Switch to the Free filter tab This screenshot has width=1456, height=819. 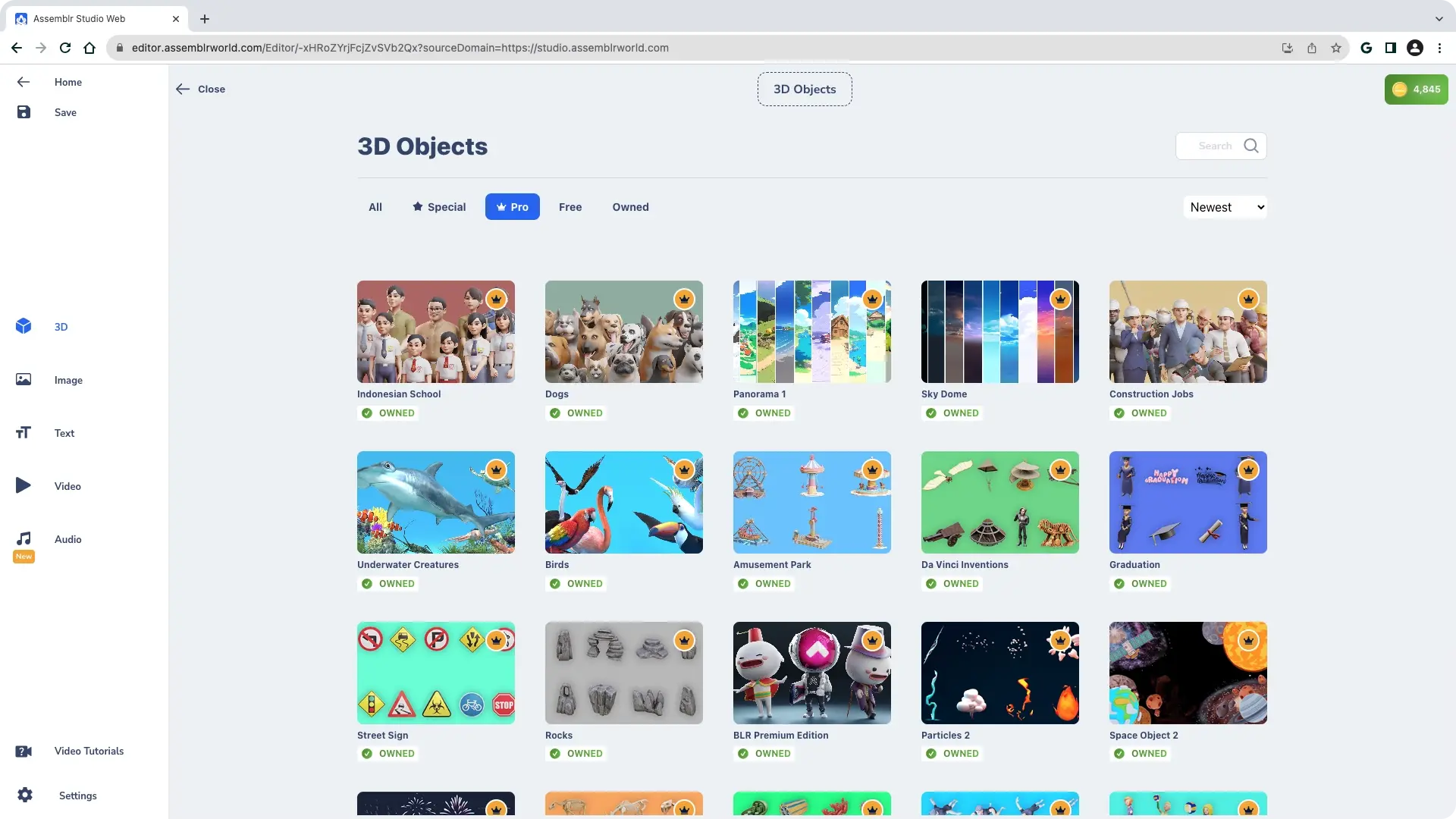click(570, 207)
